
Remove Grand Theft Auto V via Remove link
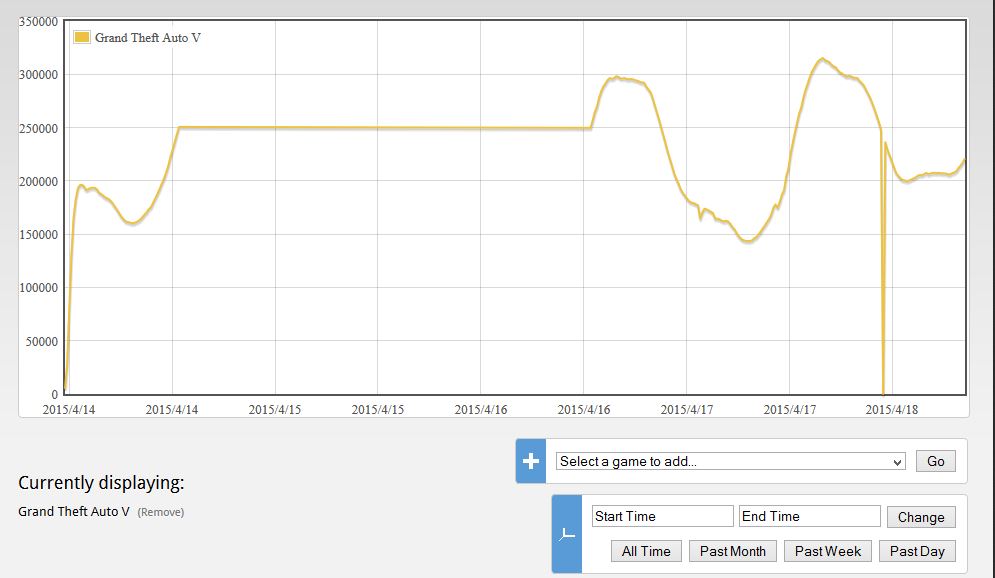[x=160, y=512]
